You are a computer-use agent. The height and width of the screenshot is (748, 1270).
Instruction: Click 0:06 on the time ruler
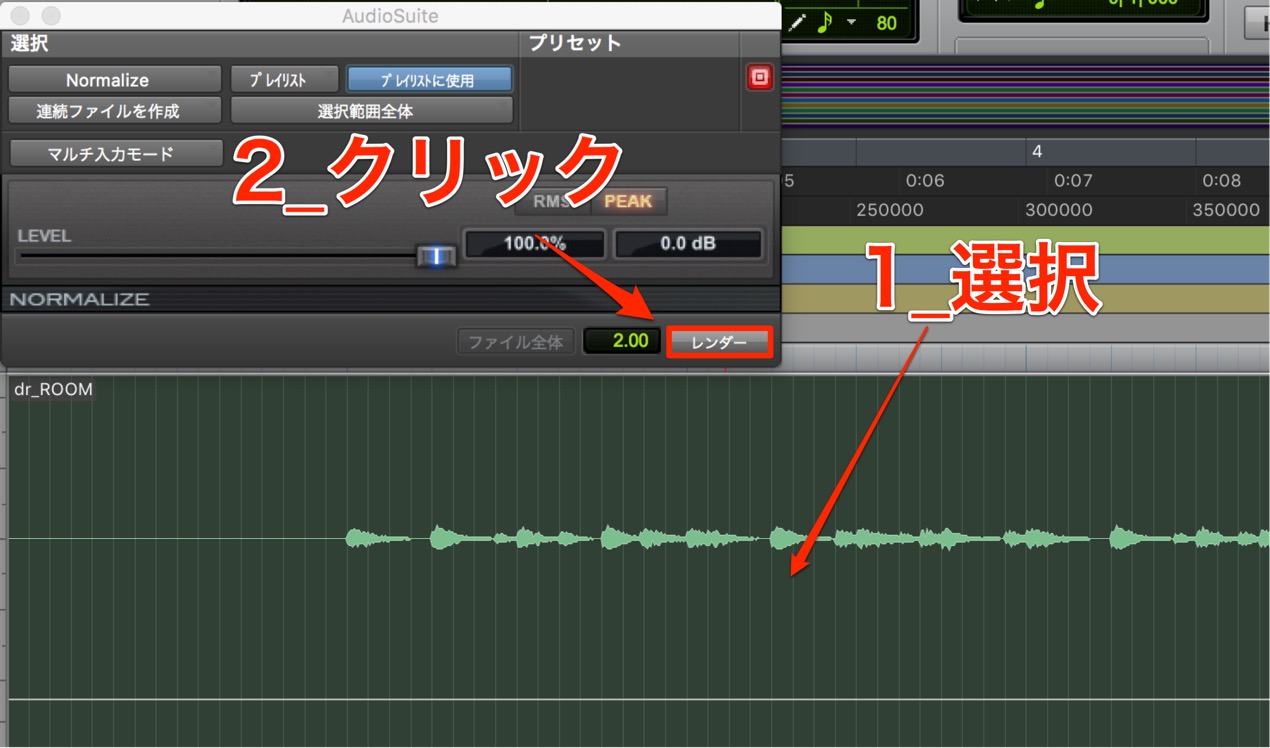click(925, 181)
